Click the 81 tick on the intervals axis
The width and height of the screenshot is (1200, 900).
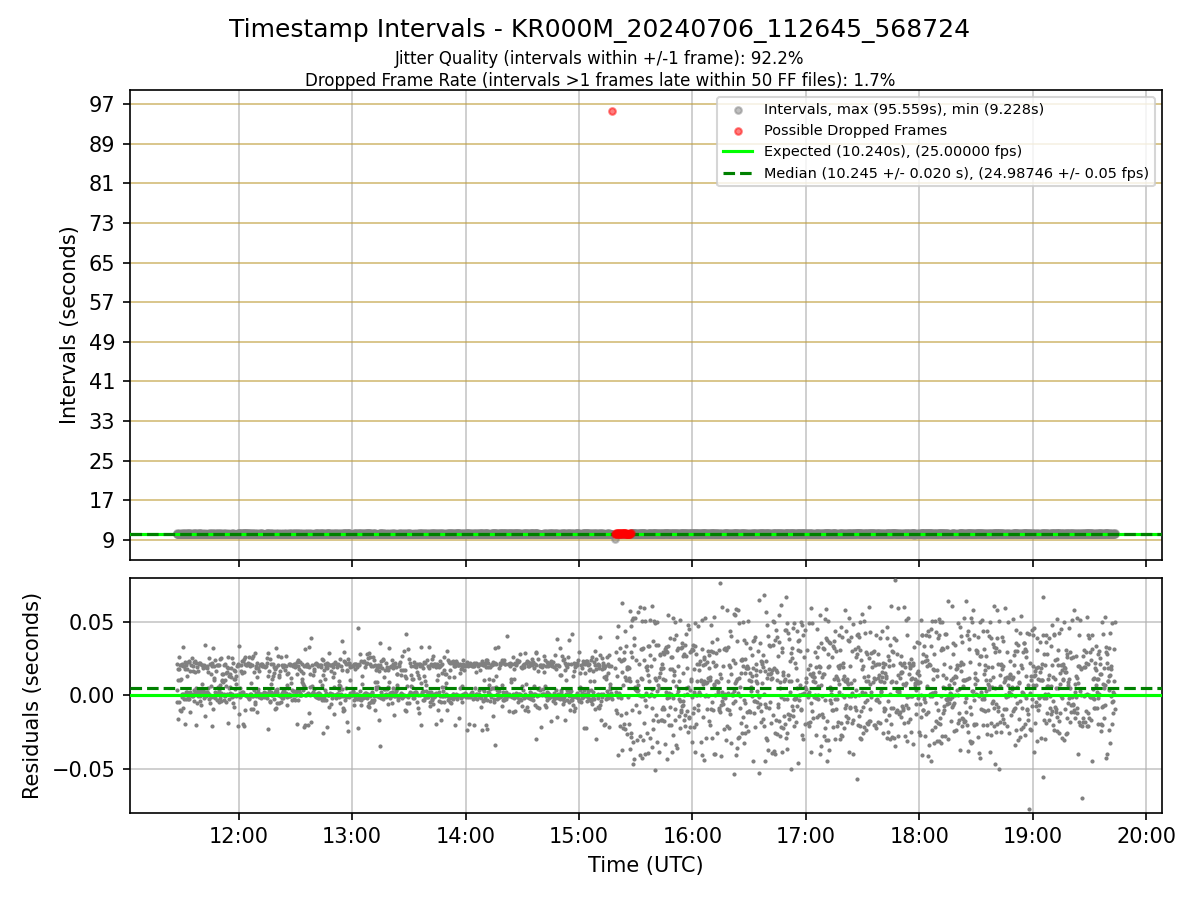click(x=104, y=183)
